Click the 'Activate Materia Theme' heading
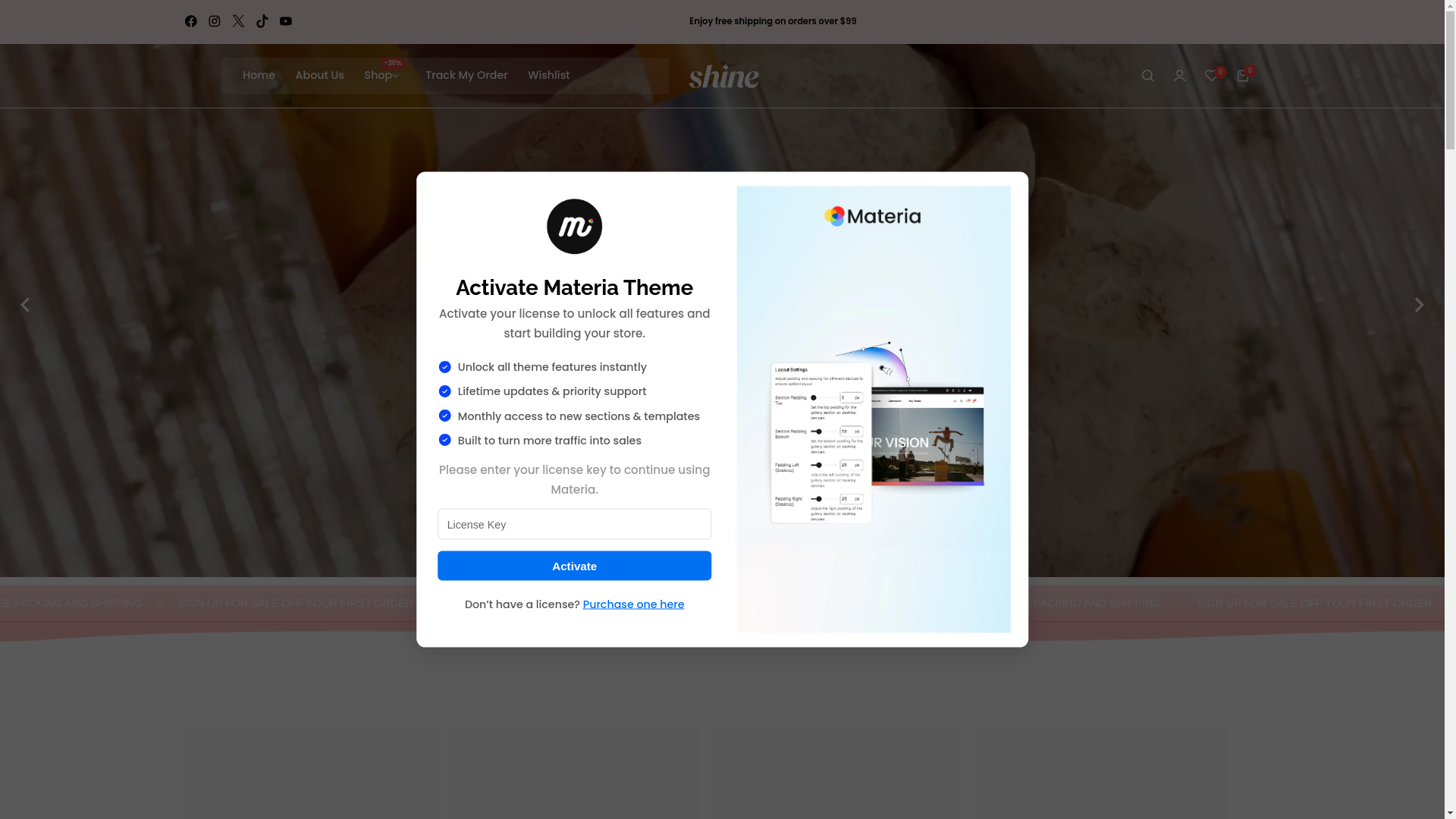 click(575, 287)
